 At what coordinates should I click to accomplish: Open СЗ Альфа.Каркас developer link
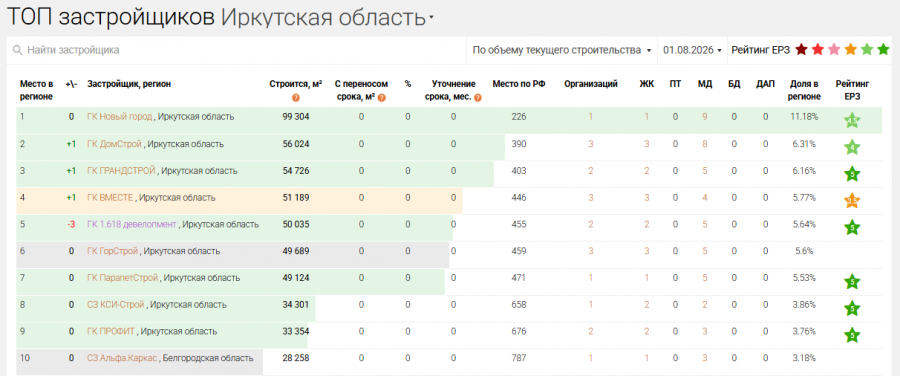click(122, 358)
